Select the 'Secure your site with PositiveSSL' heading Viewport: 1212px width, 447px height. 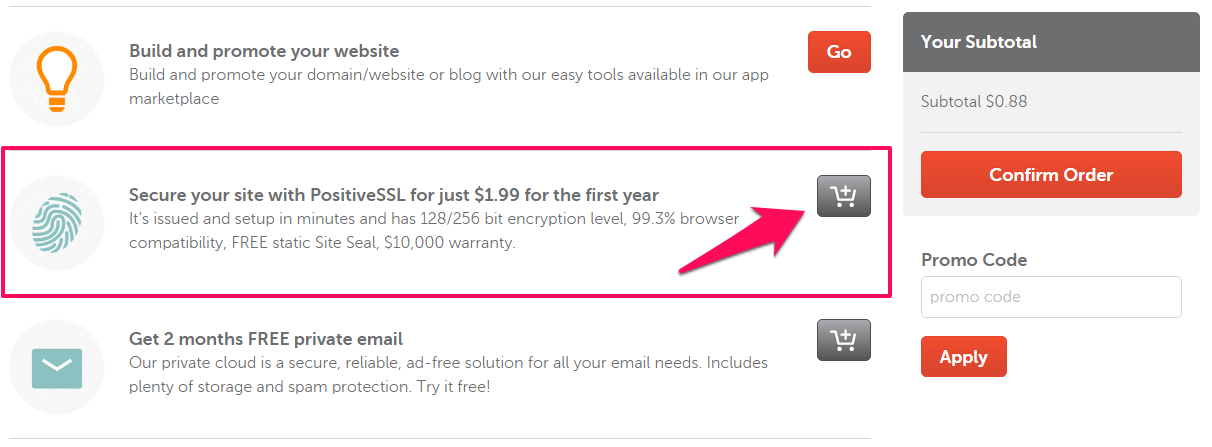pos(394,195)
